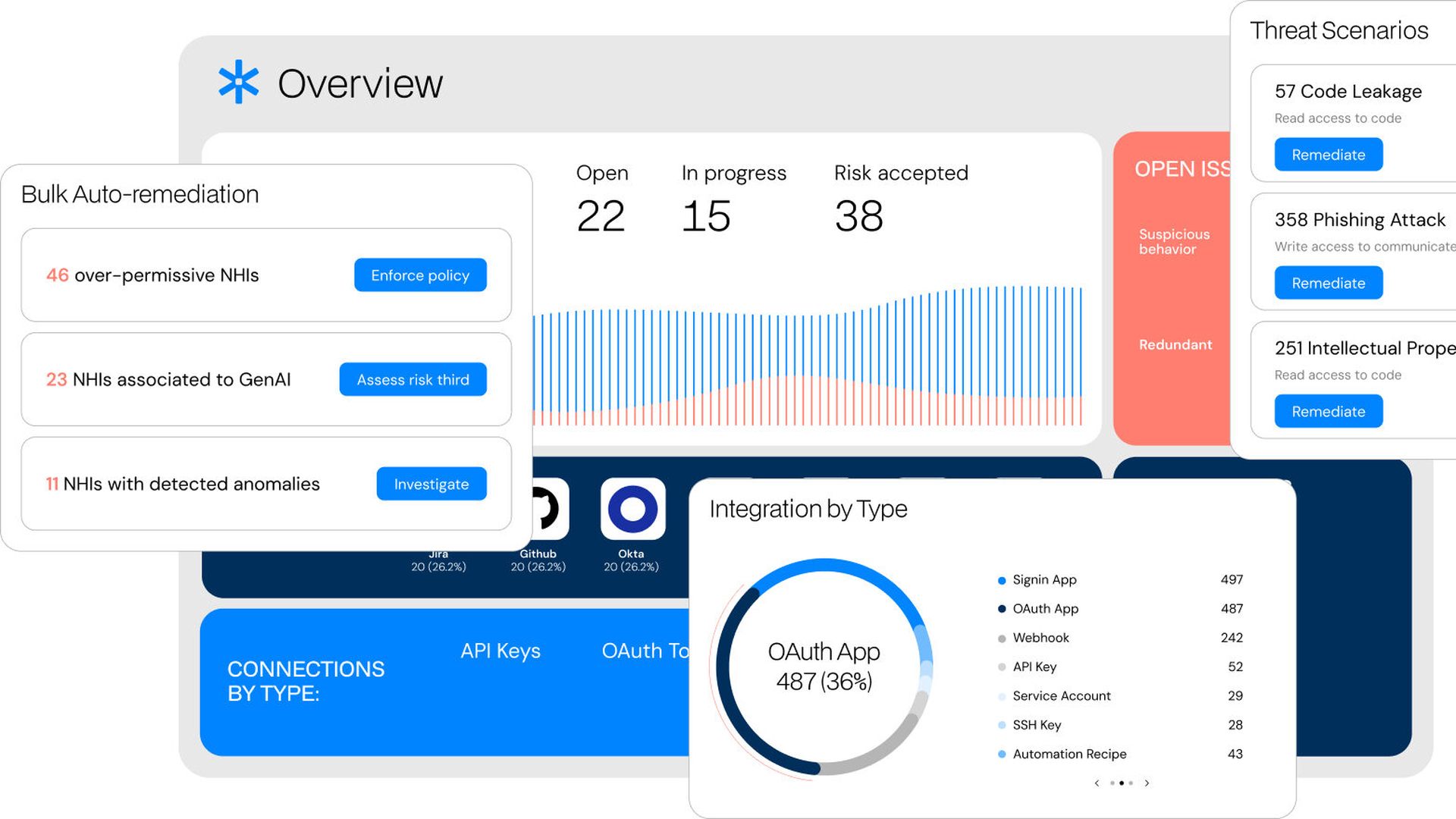Click Suspicious behavior in Open Issues
This screenshot has height=819, width=1456.
click(1174, 241)
